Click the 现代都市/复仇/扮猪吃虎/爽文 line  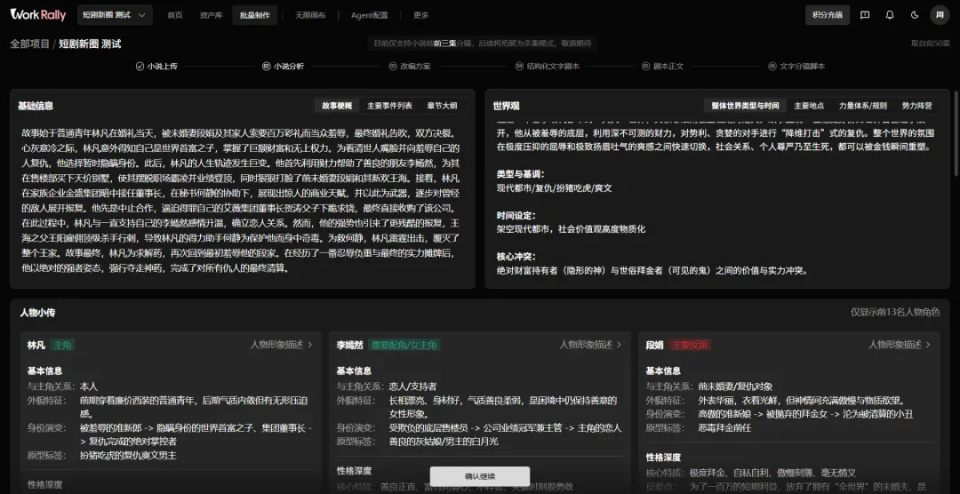(554, 188)
